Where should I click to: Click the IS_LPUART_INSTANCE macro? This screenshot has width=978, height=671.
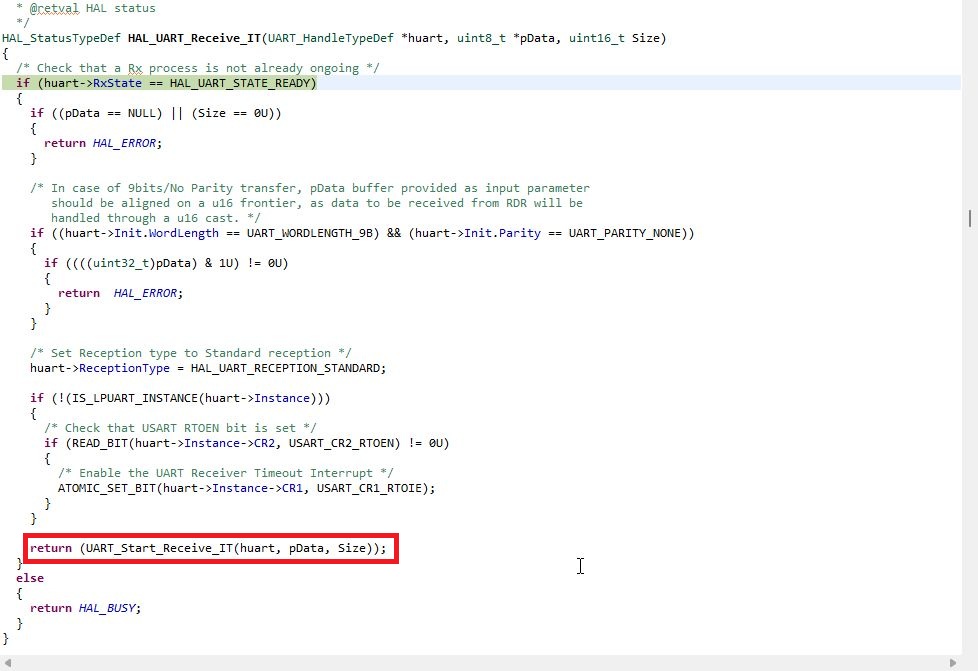click(x=135, y=398)
